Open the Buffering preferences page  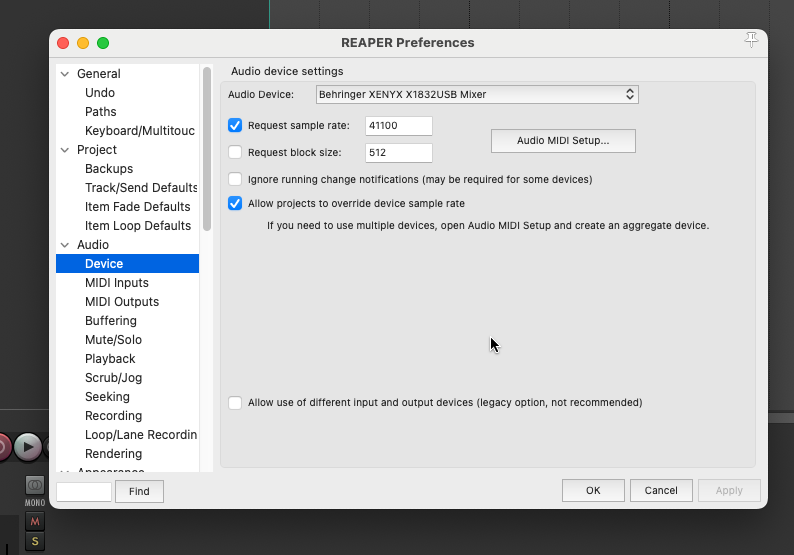point(111,321)
